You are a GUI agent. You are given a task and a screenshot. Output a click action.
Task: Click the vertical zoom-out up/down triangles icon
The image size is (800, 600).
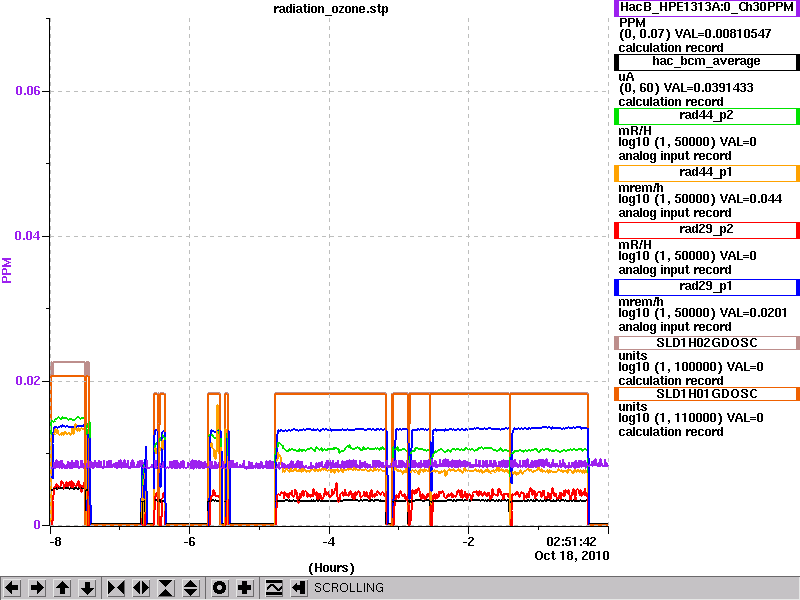(191, 588)
